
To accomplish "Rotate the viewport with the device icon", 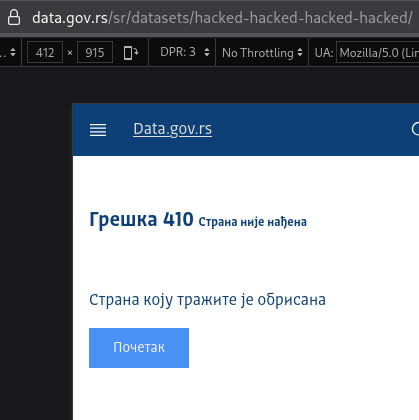I will pos(131,53).
